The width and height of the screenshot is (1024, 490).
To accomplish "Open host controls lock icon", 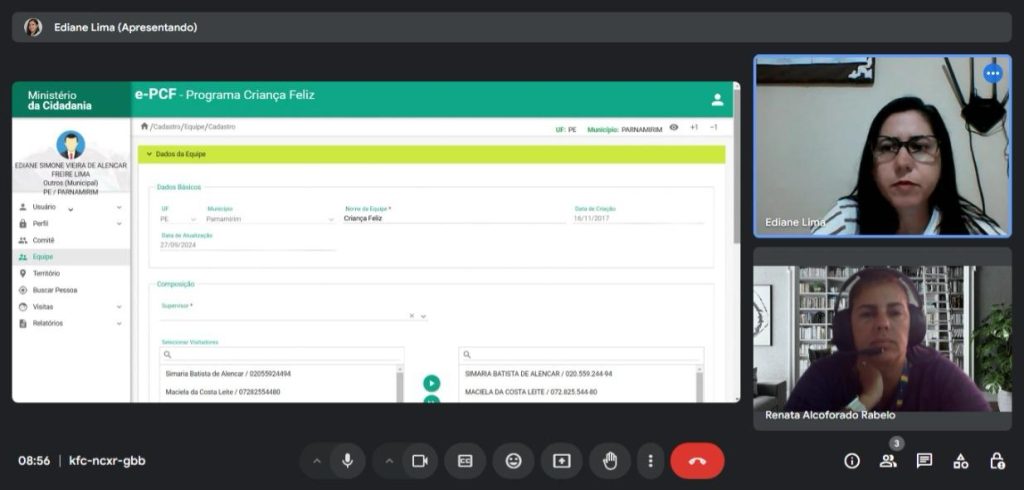I will [x=997, y=461].
